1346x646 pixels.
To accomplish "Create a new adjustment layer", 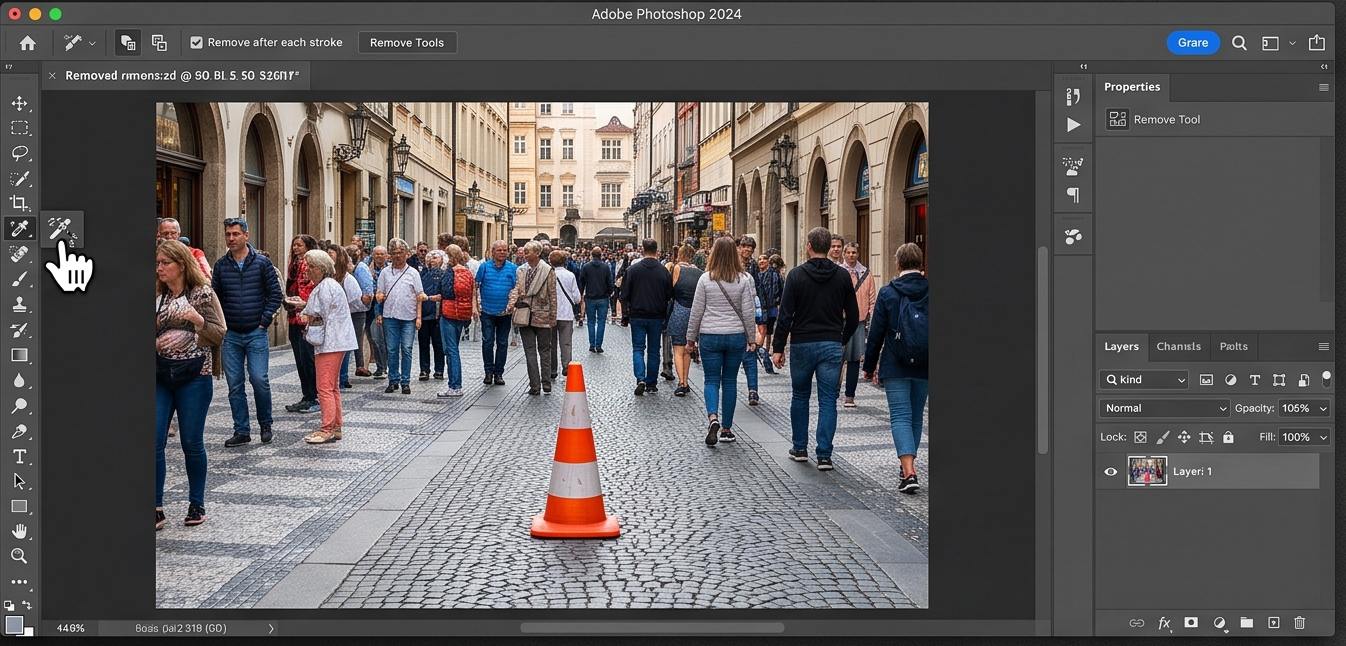I will 1219,623.
